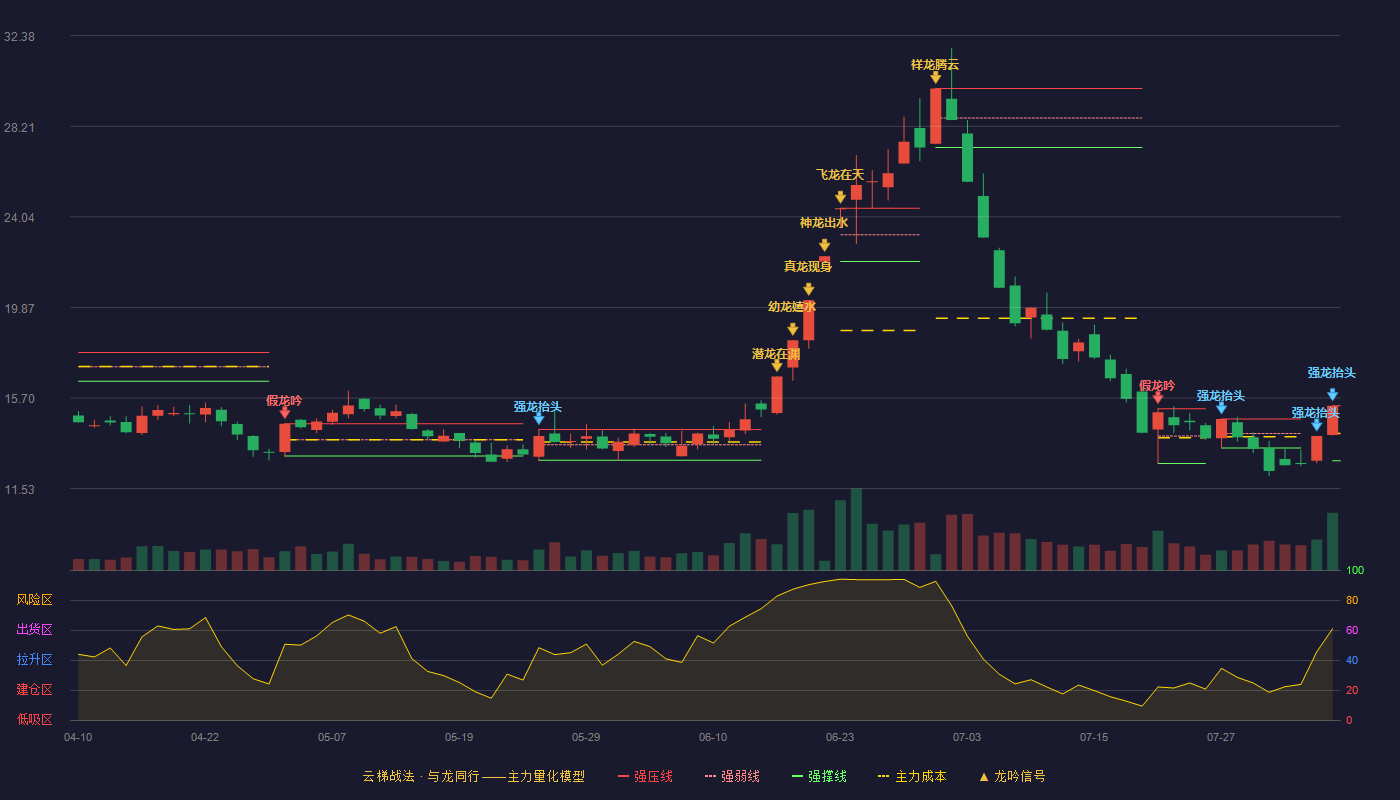Click the magenta 60 indicator scale value
This screenshot has width=1400, height=800.
[1352, 630]
